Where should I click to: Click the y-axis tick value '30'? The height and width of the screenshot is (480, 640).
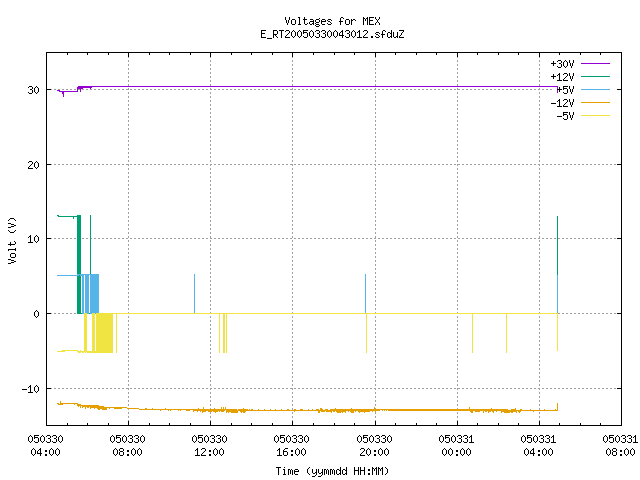pyautogui.click(x=33, y=90)
